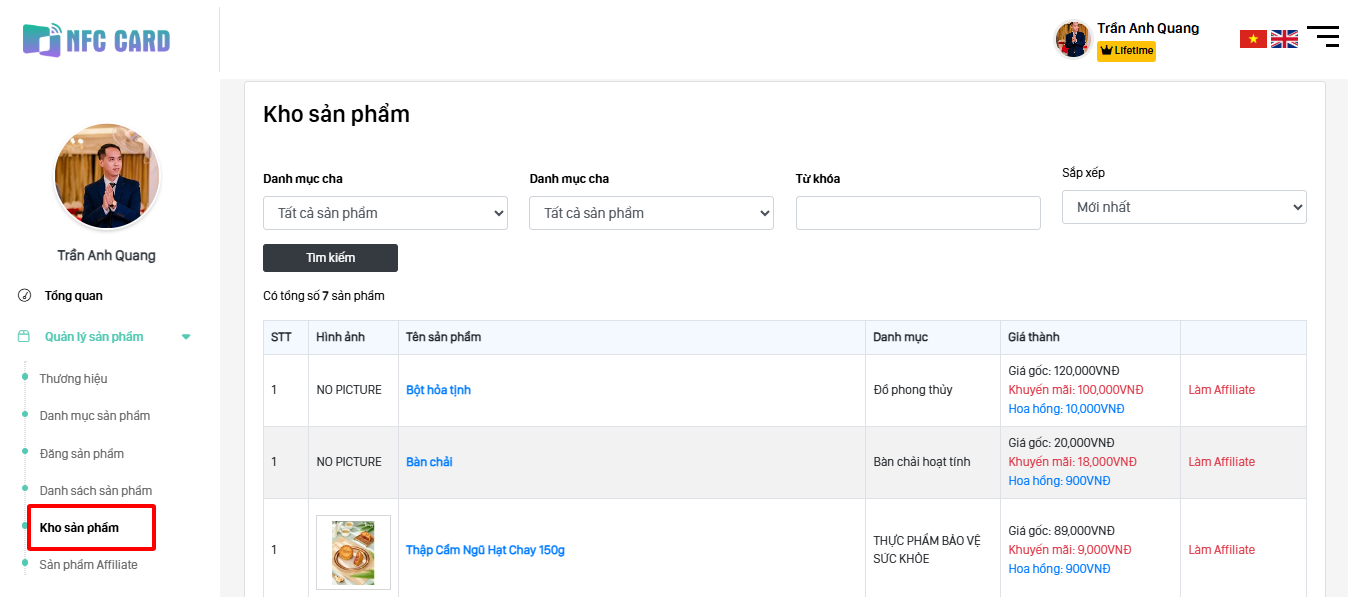This screenshot has height=597, width=1348.
Task: Go to Đăng sản phẩm page
Action: coord(82,454)
